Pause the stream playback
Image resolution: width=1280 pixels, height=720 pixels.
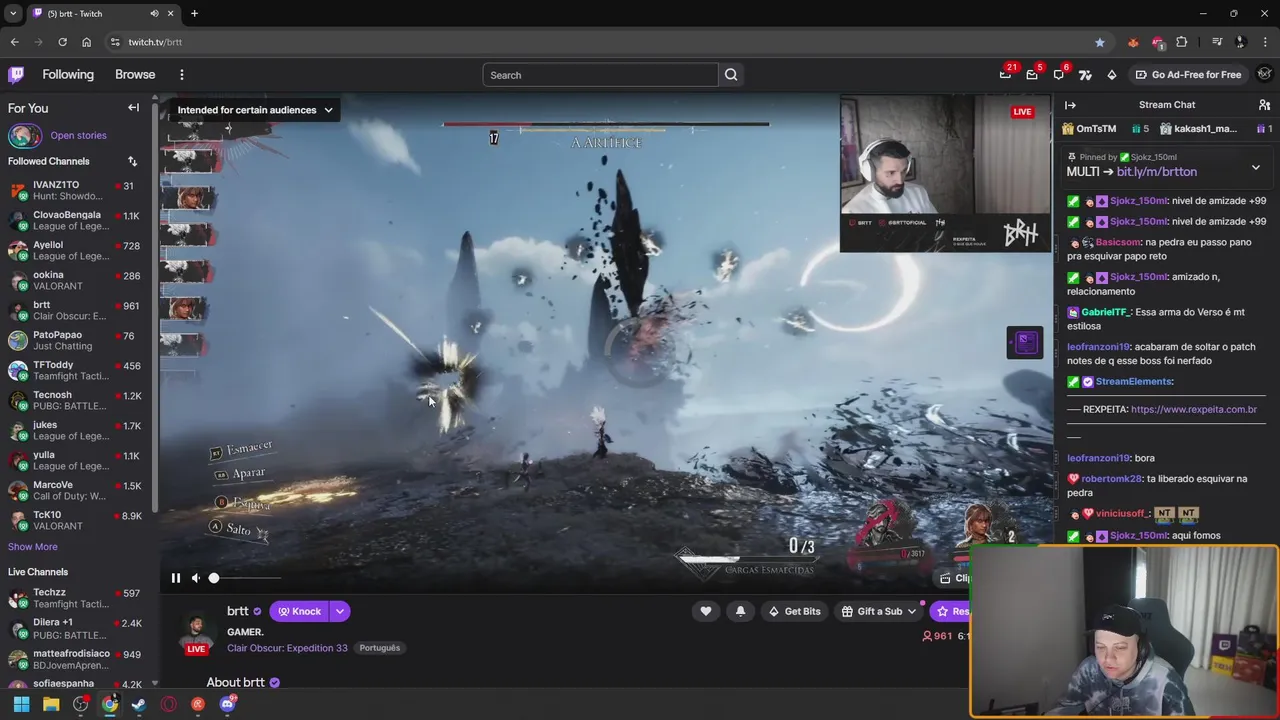tap(175, 578)
